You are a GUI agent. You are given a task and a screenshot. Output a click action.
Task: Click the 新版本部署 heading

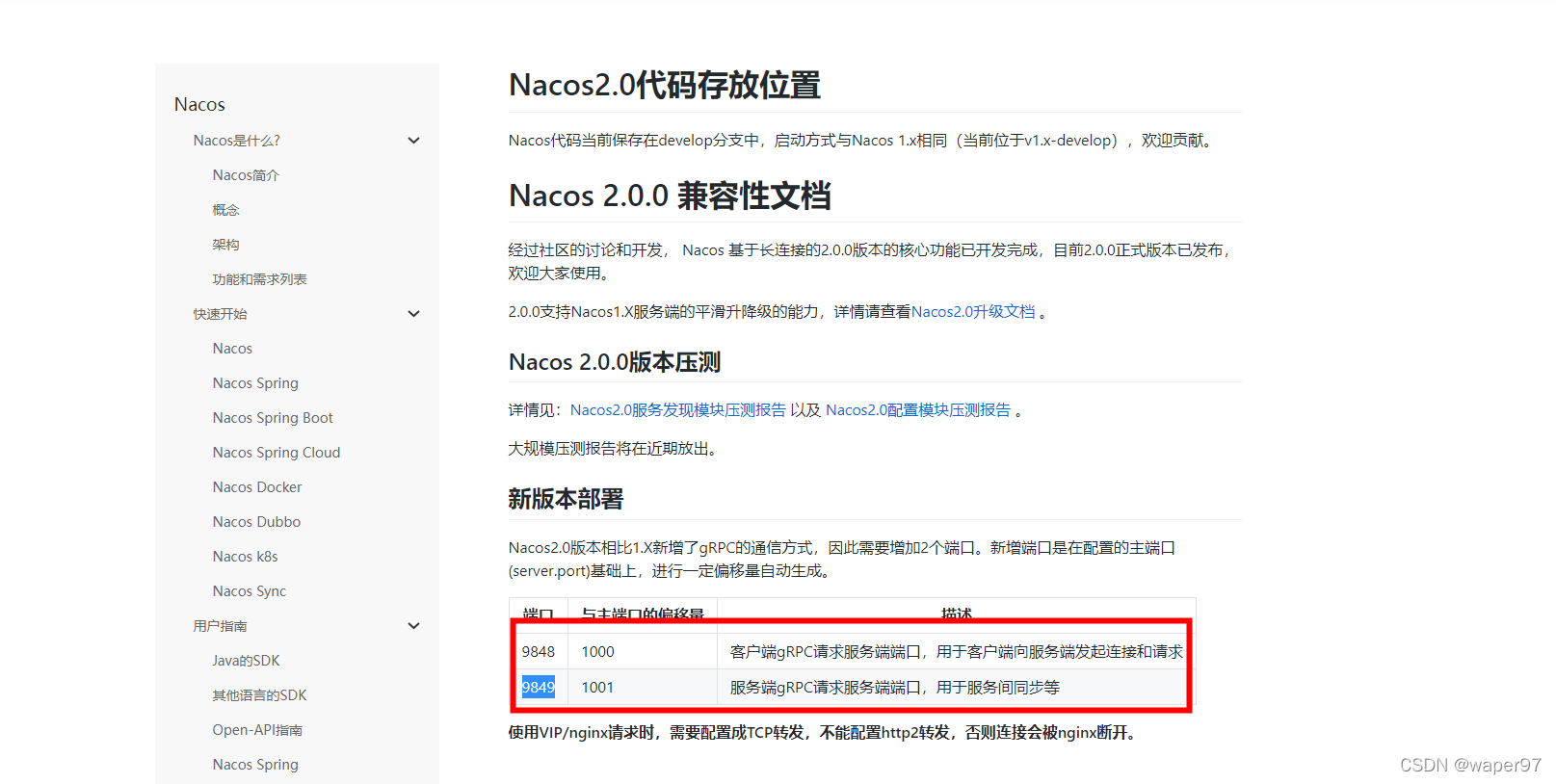566,499
